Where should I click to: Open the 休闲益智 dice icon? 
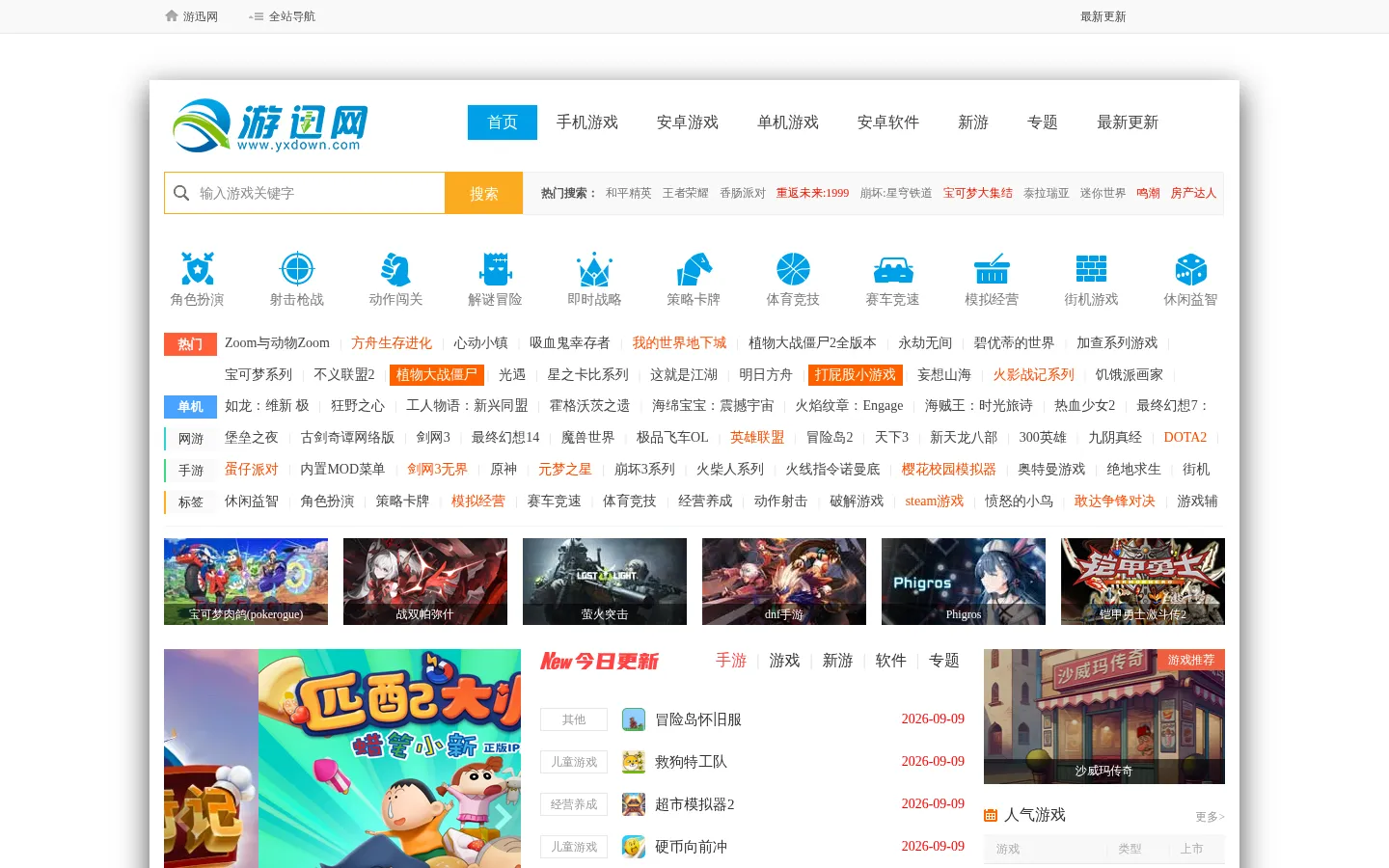point(1191,268)
